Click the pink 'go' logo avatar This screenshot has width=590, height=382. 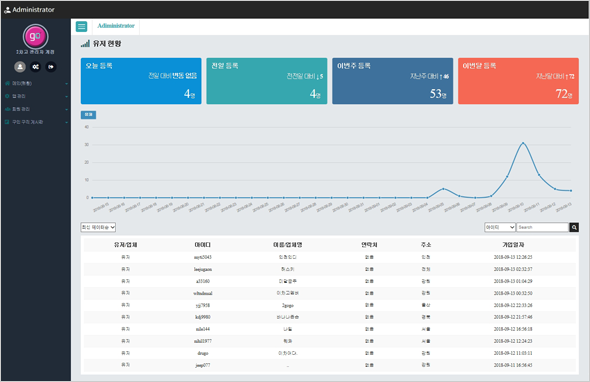click(35, 37)
